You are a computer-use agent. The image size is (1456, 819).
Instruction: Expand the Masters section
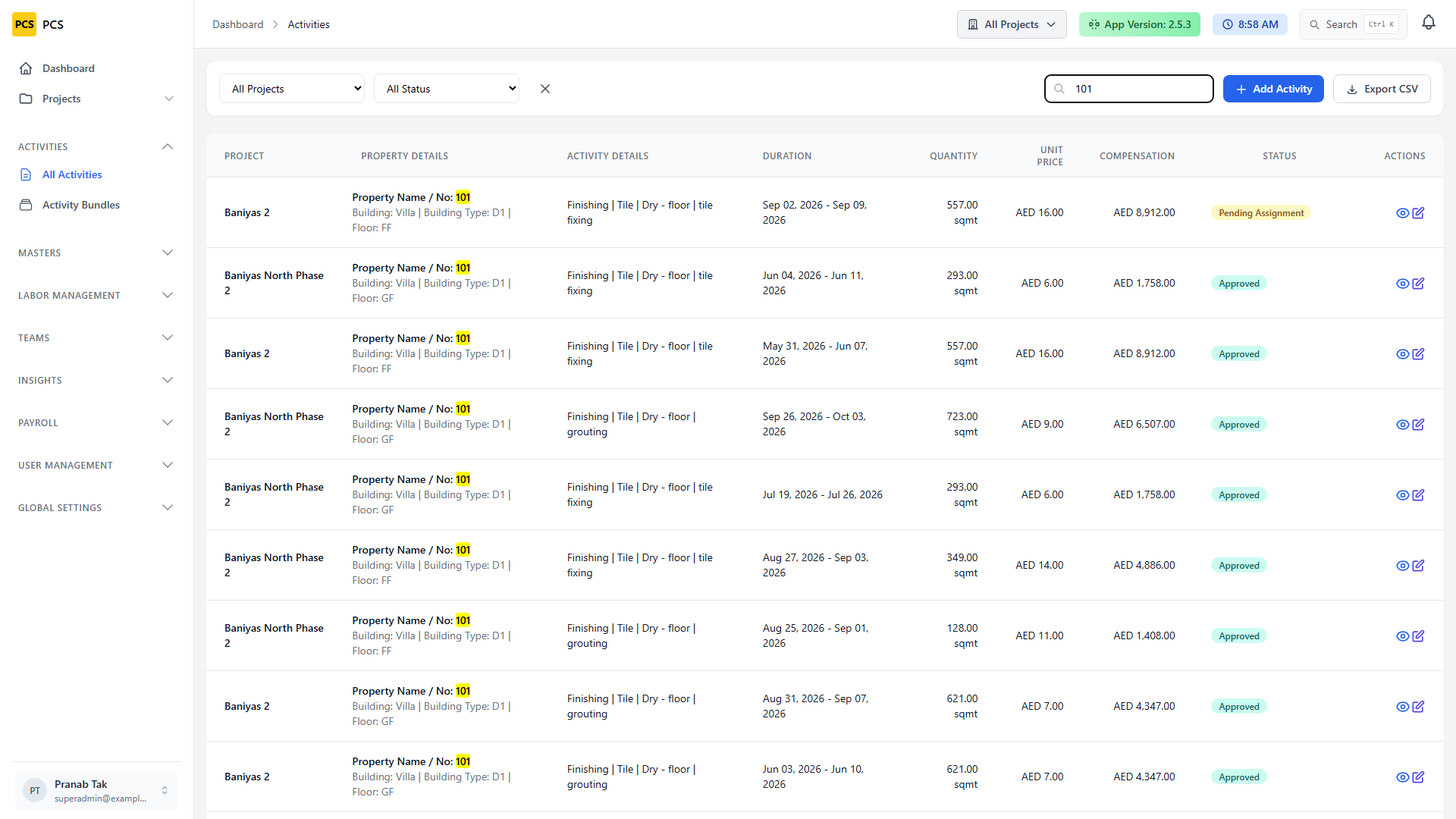tap(96, 253)
